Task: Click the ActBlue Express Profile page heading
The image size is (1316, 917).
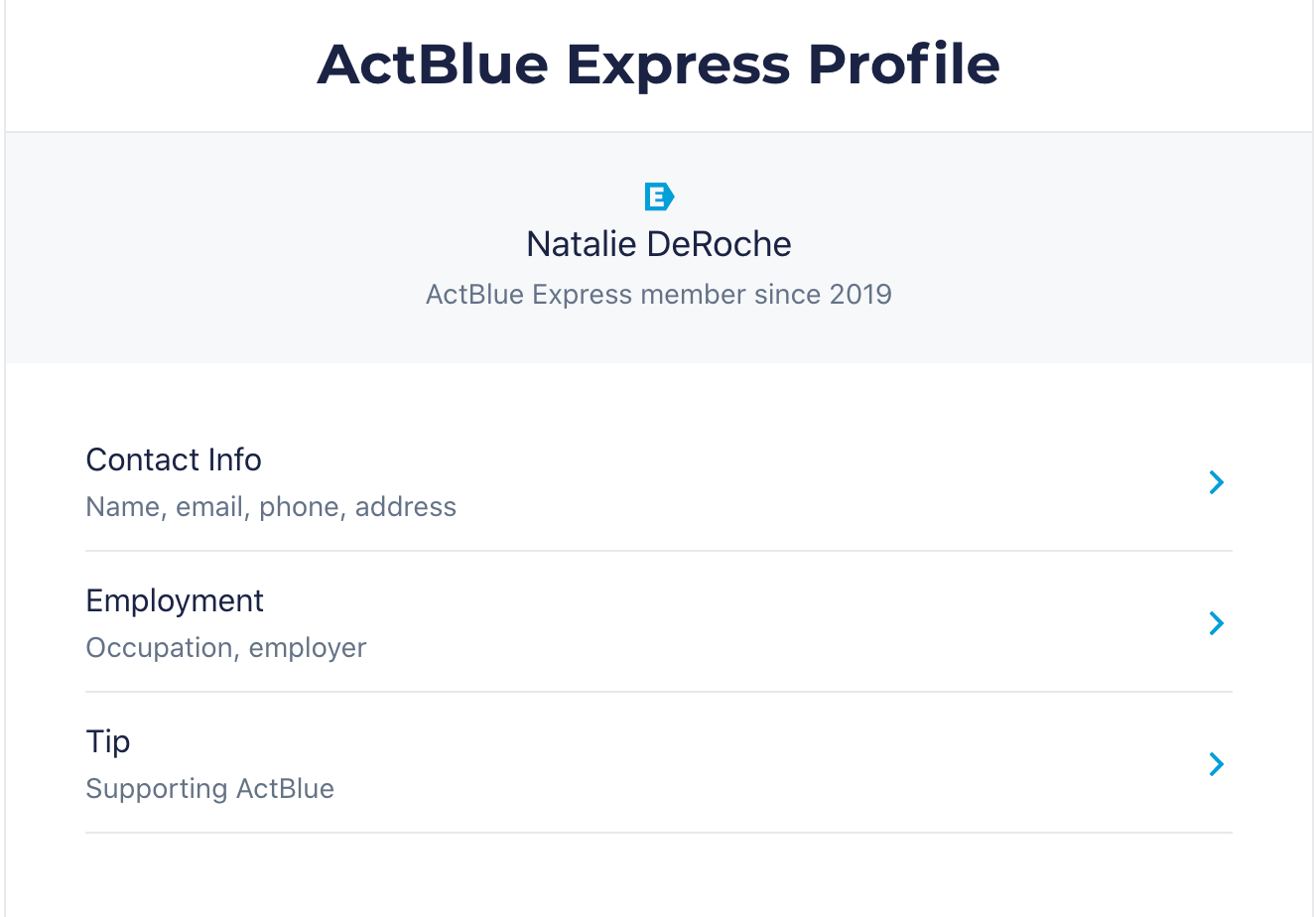Action: pyautogui.click(x=659, y=65)
